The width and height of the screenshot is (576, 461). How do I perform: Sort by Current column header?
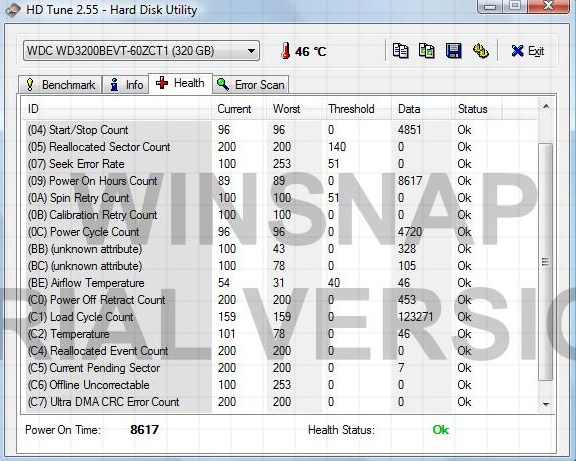[239, 109]
